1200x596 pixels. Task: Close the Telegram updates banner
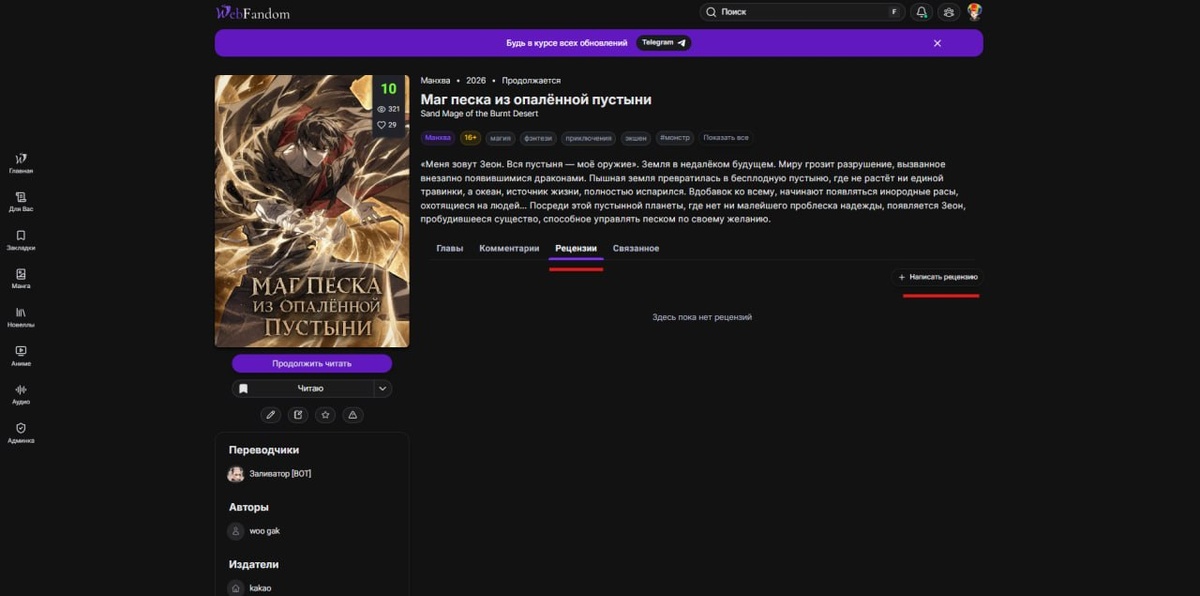click(937, 43)
